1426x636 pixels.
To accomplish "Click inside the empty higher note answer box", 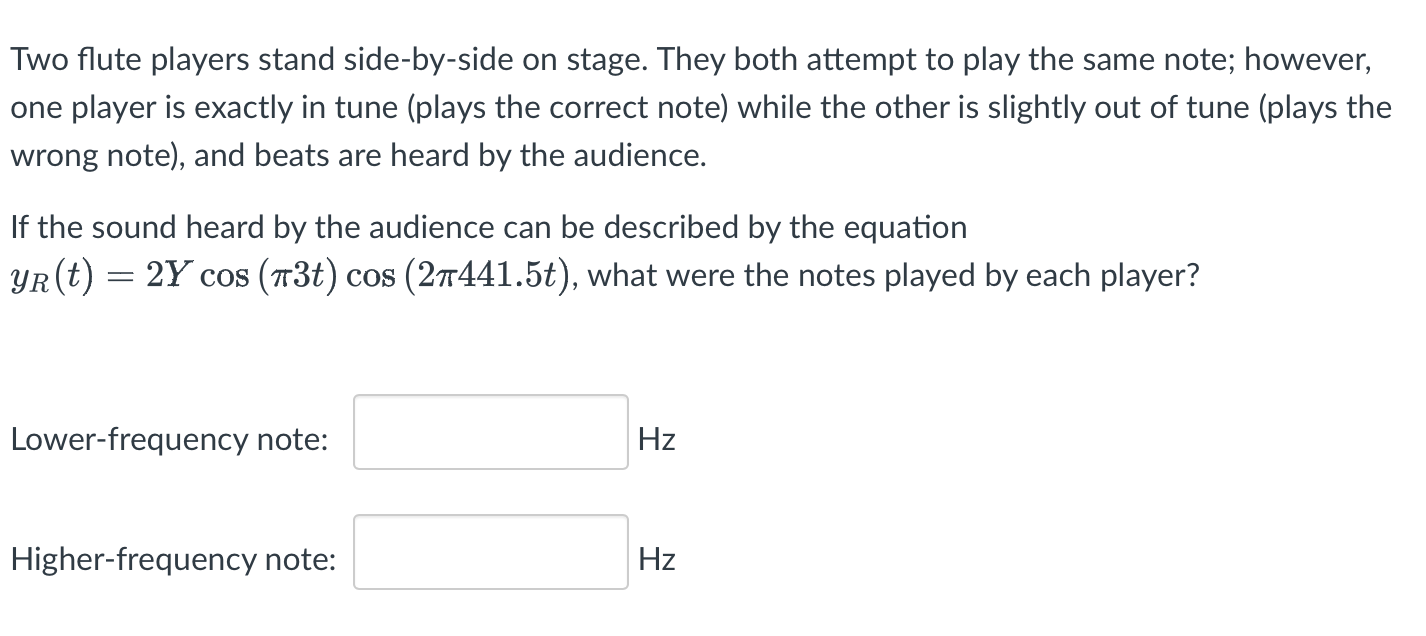I will click(x=489, y=553).
